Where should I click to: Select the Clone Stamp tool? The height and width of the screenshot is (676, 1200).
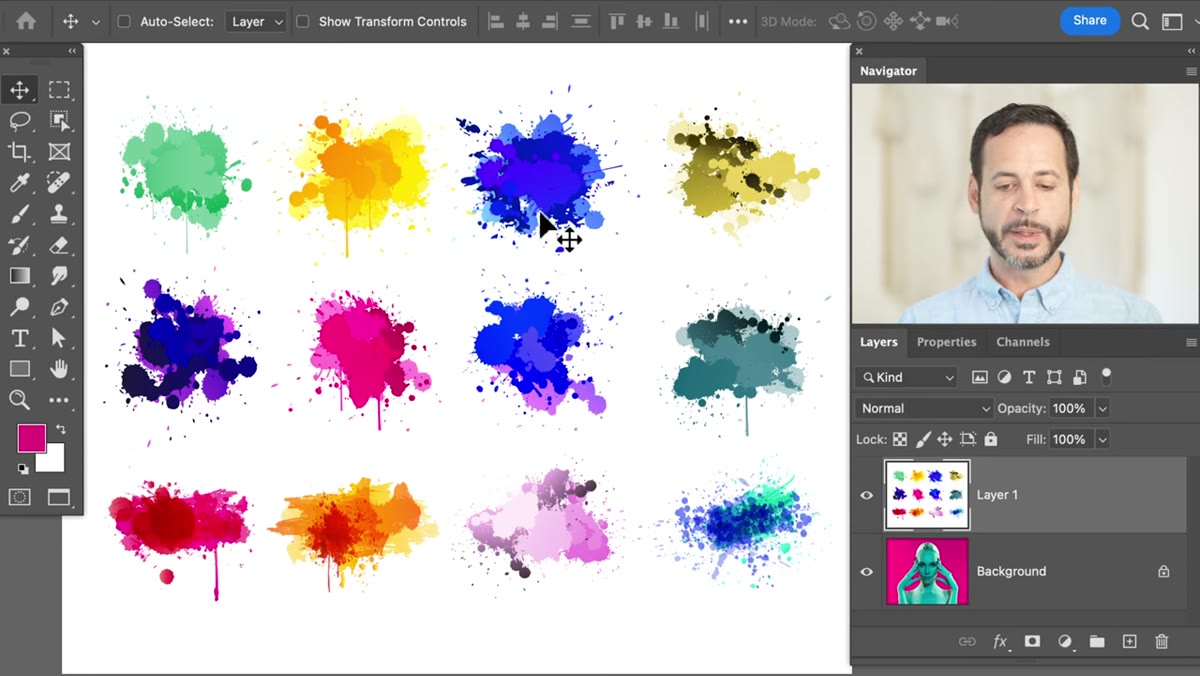[59, 214]
